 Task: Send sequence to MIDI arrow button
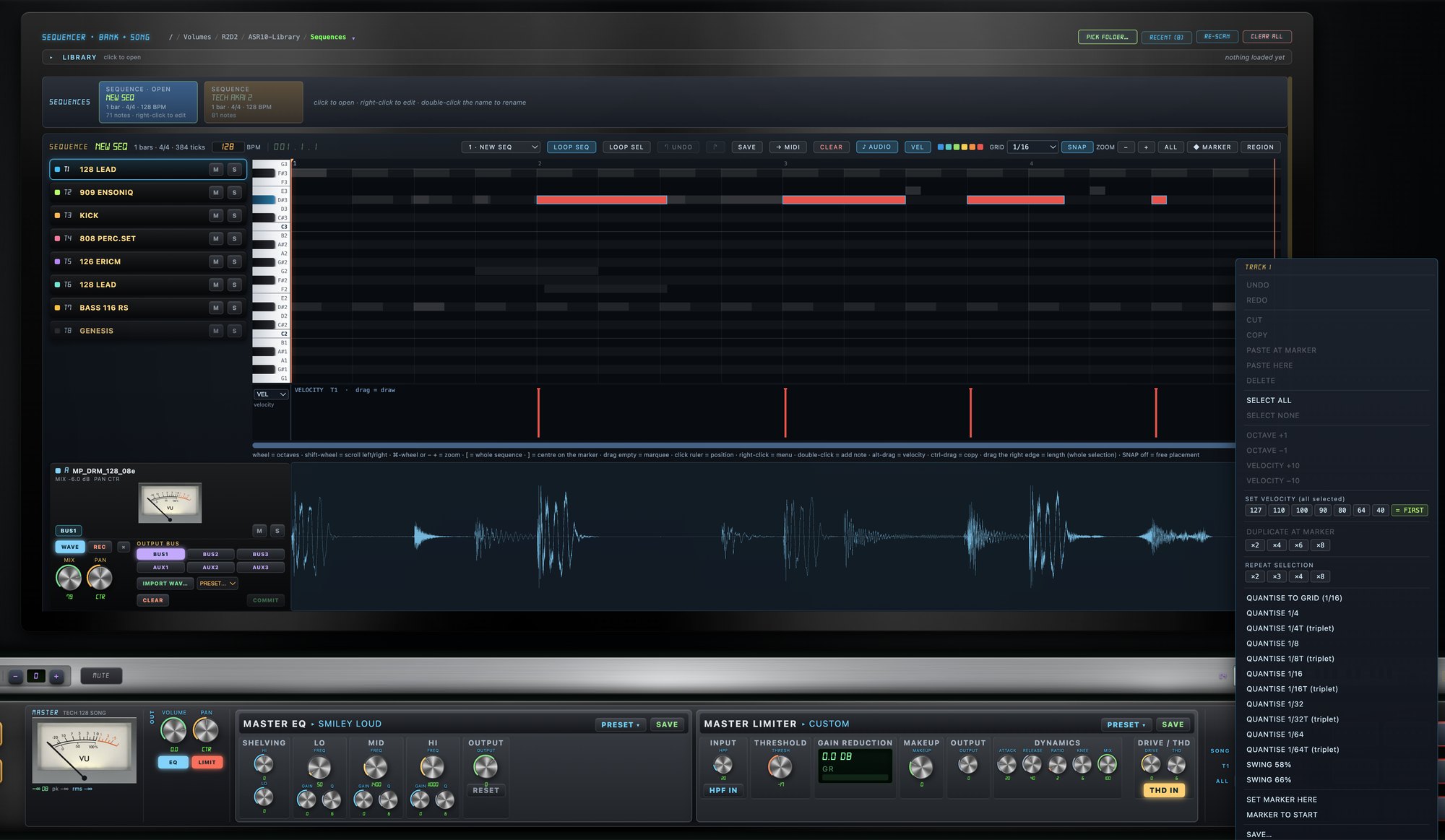(x=788, y=147)
